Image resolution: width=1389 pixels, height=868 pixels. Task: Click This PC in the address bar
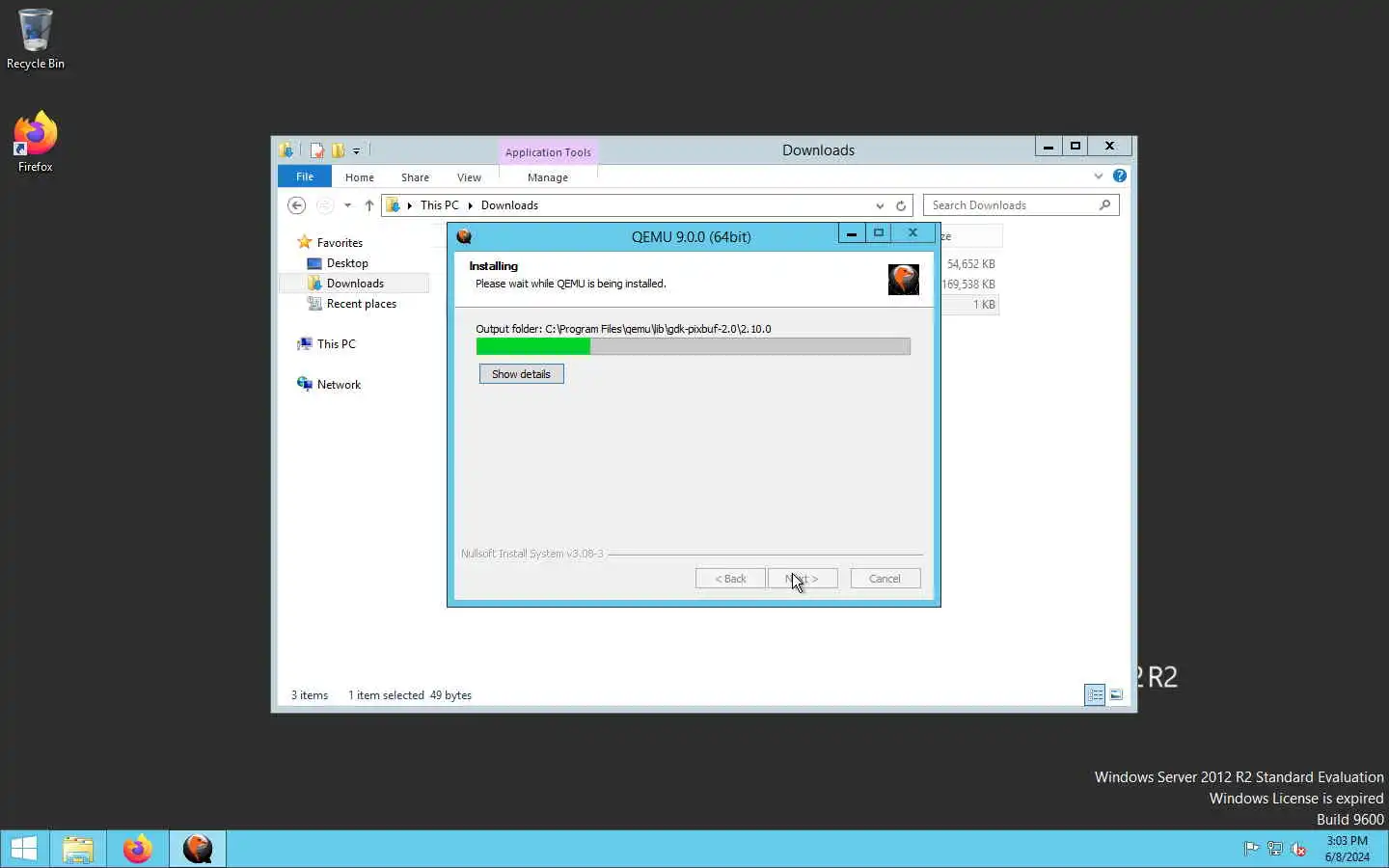coord(439,205)
